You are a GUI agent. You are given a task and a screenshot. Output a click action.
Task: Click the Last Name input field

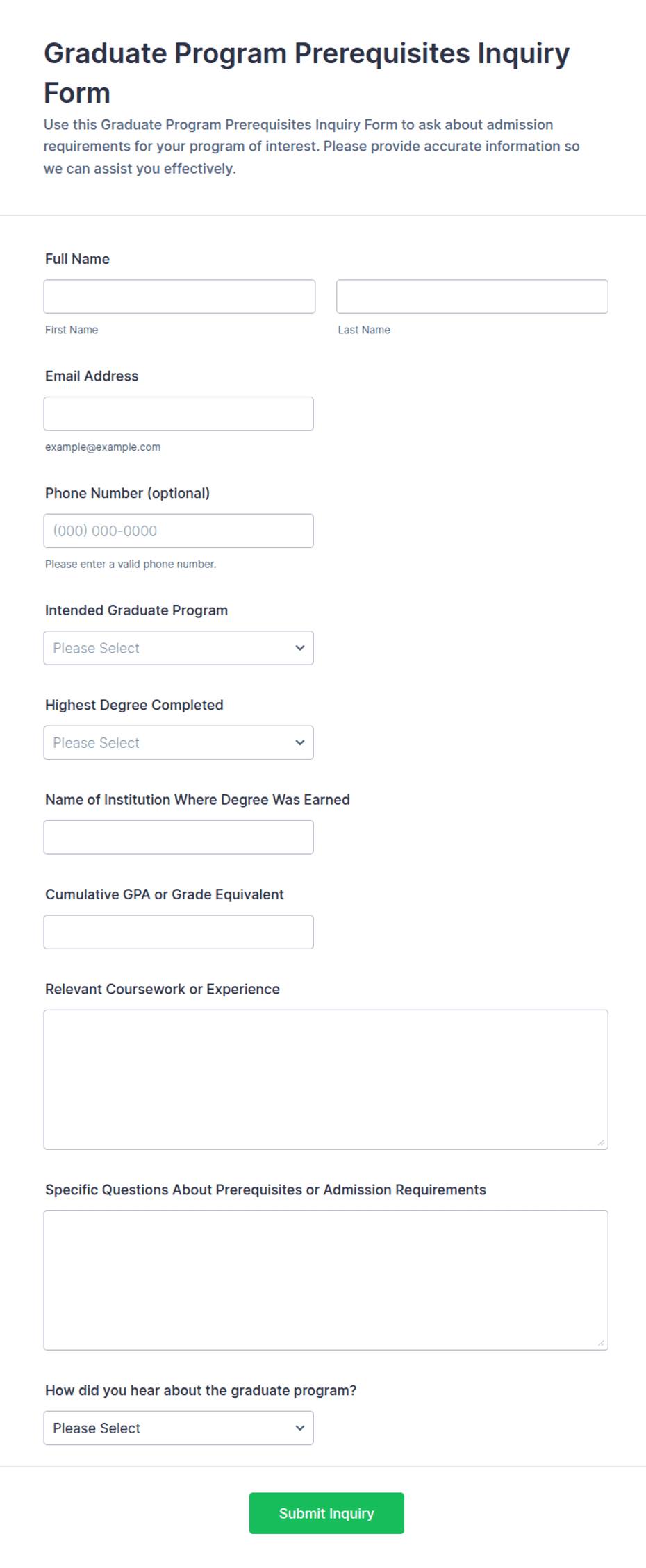[472, 297]
